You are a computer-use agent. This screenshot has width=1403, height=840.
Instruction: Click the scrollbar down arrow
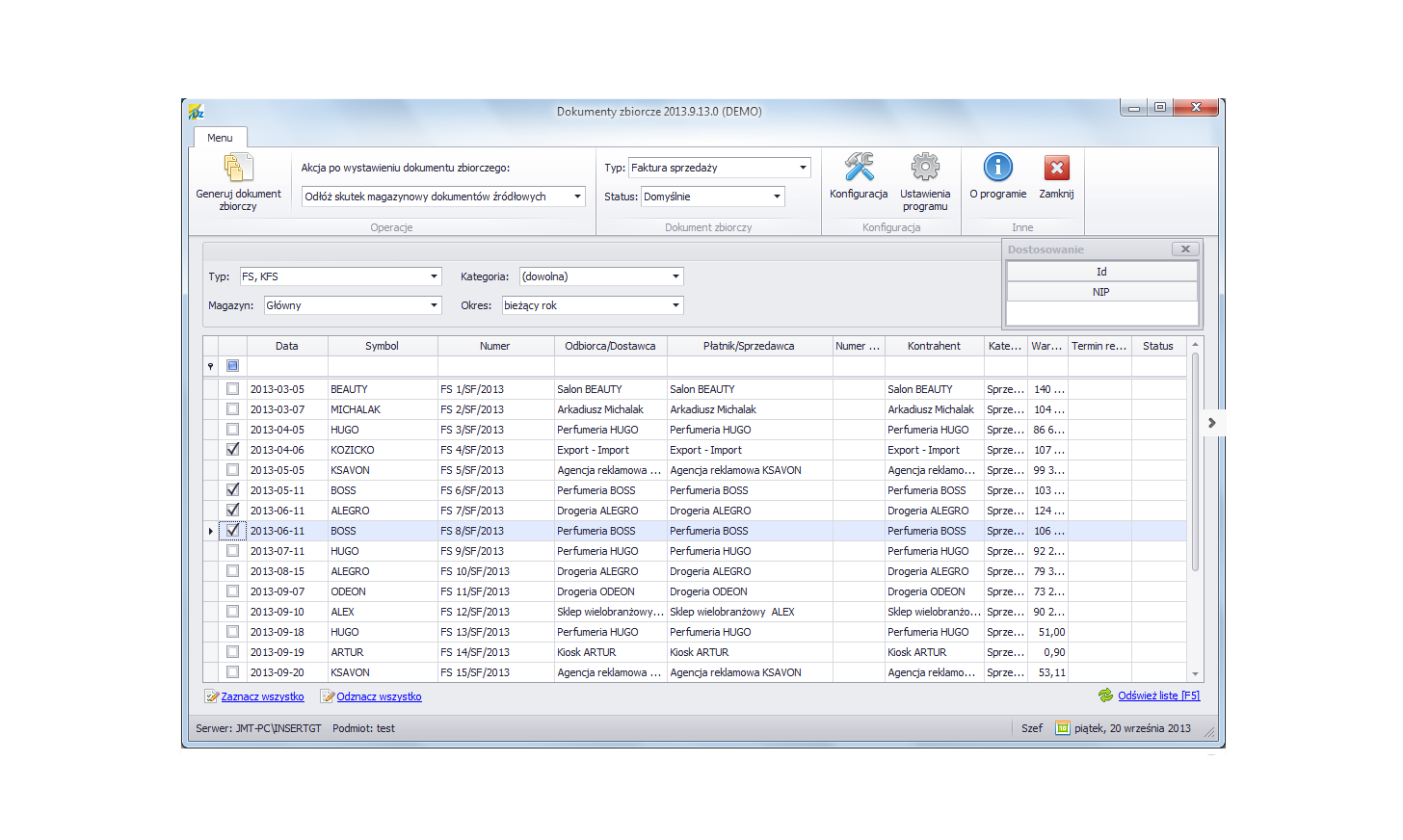pyautogui.click(x=1195, y=674)
